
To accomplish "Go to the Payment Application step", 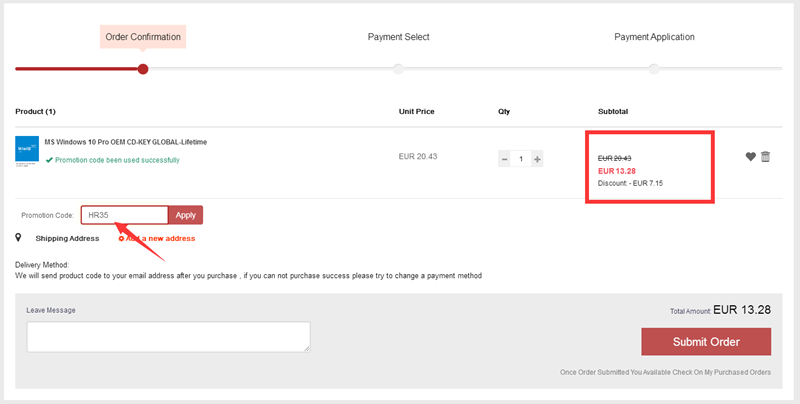I will click(654, 37).
